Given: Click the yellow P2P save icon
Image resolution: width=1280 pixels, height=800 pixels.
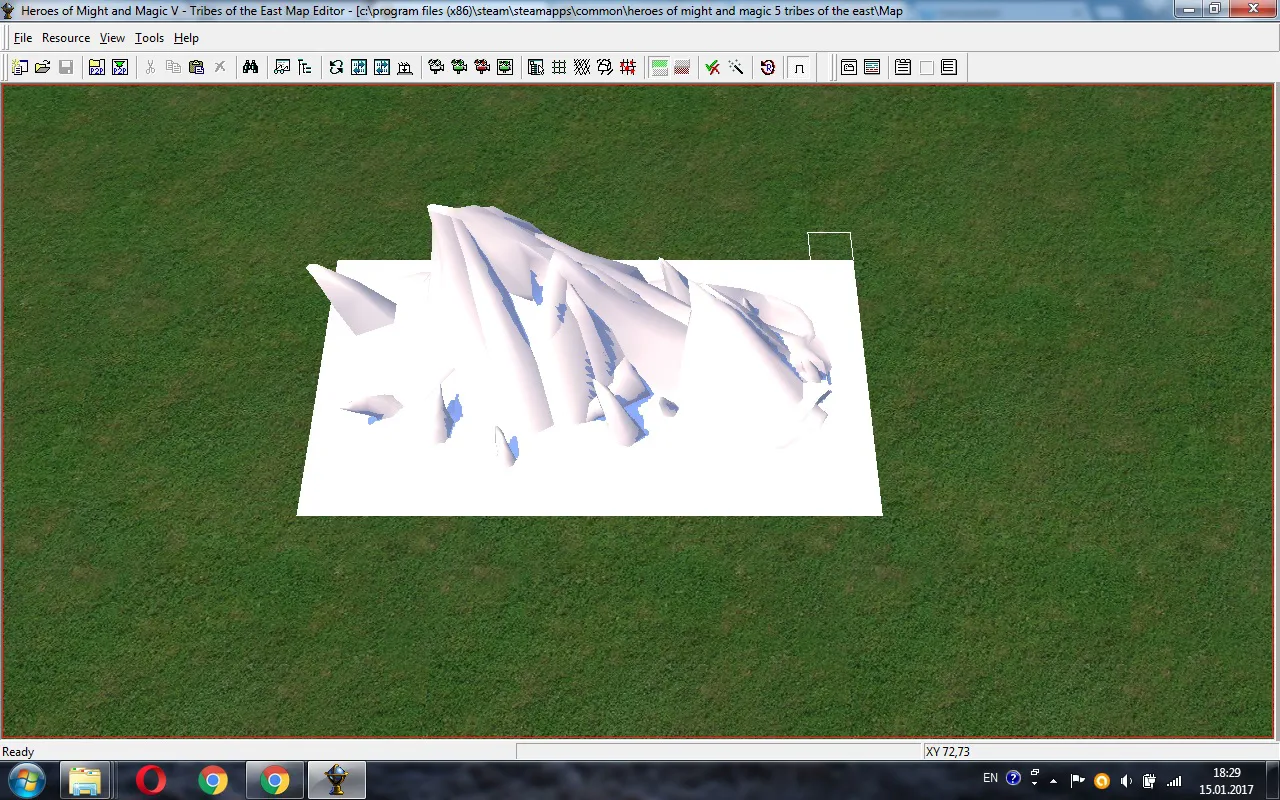Looking at the screenshot, I should point(97,67).
